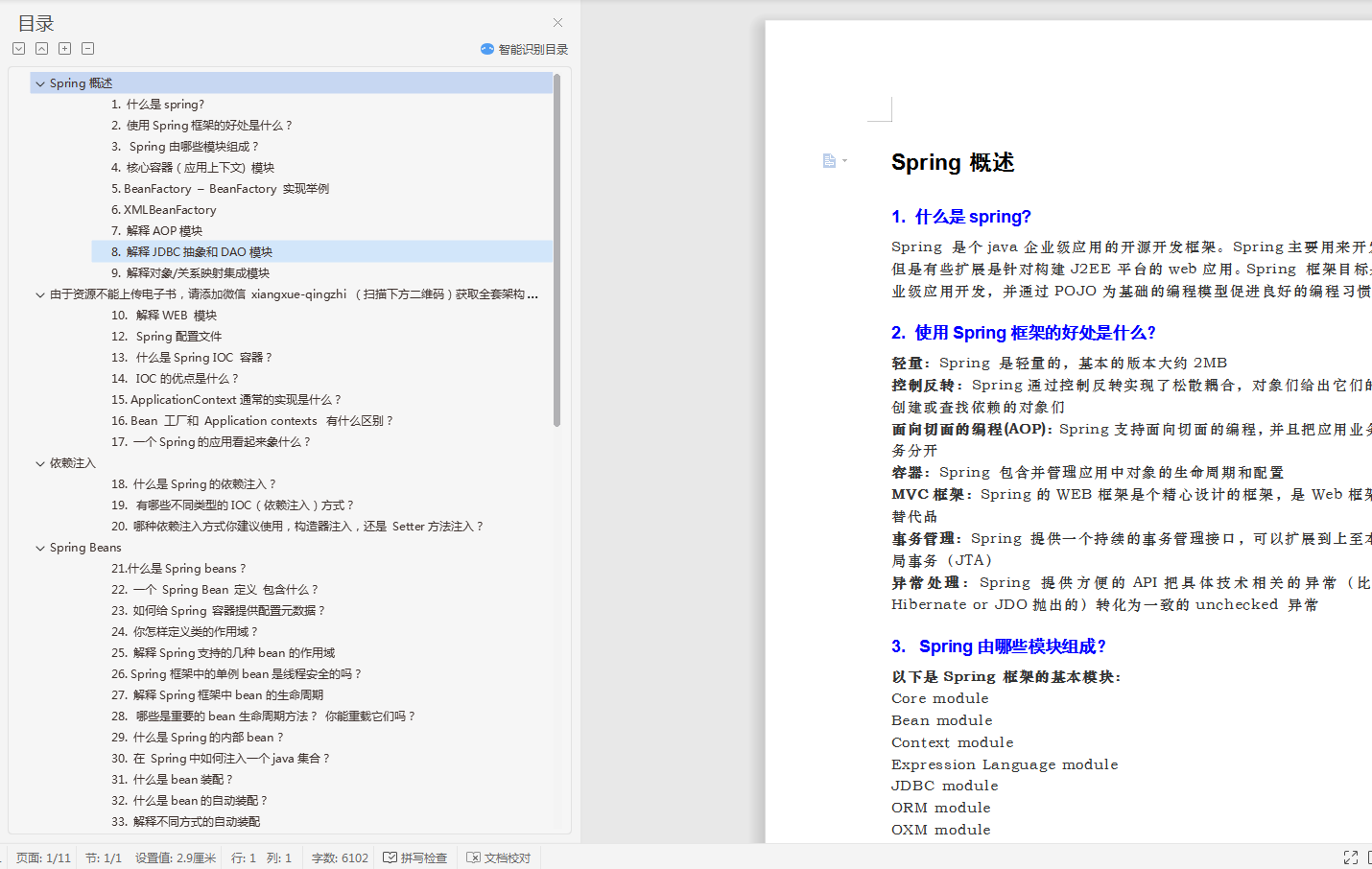Toggle 拼写检查 in the status bar
The width and height of the screenshot is (1372, 869).
pos(415,858)
